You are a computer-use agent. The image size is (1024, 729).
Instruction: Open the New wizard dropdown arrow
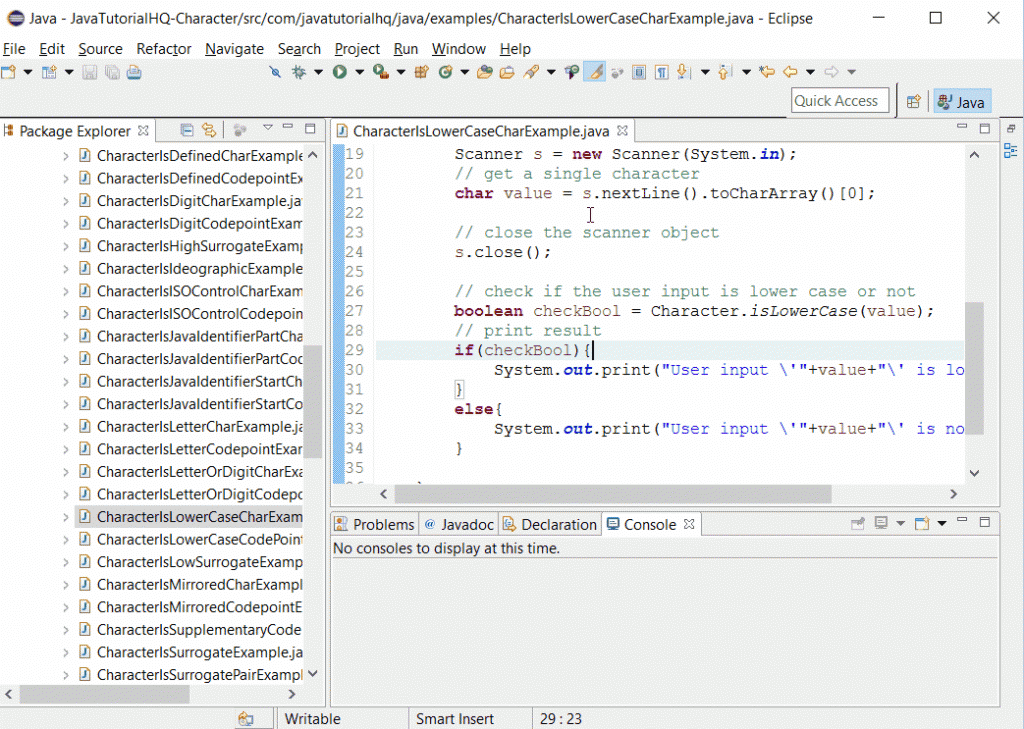pyautogui.click(x=27, y=72)
